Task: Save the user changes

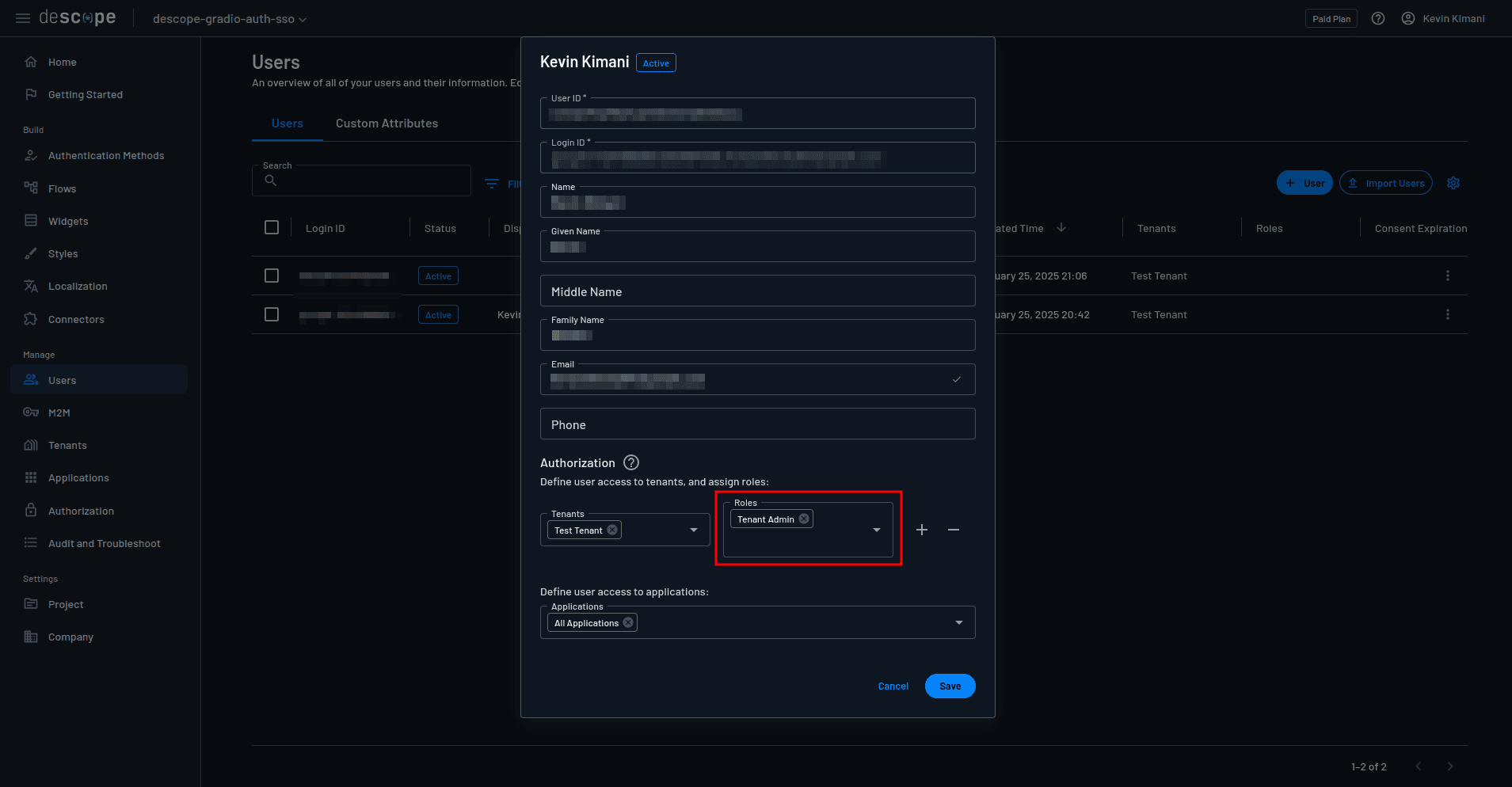Action: 950,686
